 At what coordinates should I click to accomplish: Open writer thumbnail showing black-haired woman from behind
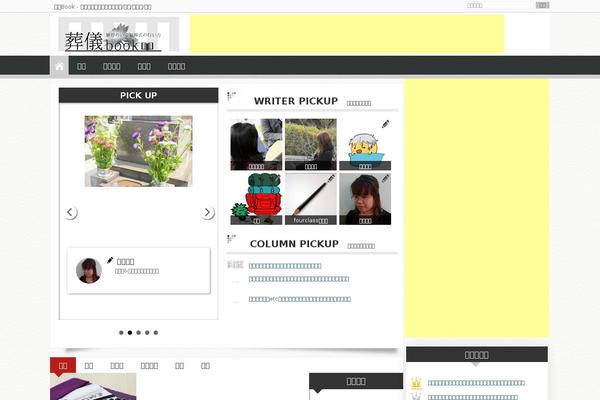point(256,144)
